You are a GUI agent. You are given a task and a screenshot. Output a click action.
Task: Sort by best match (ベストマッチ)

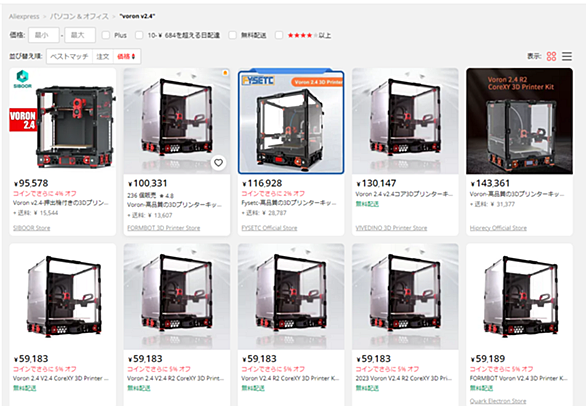(70, 56)
